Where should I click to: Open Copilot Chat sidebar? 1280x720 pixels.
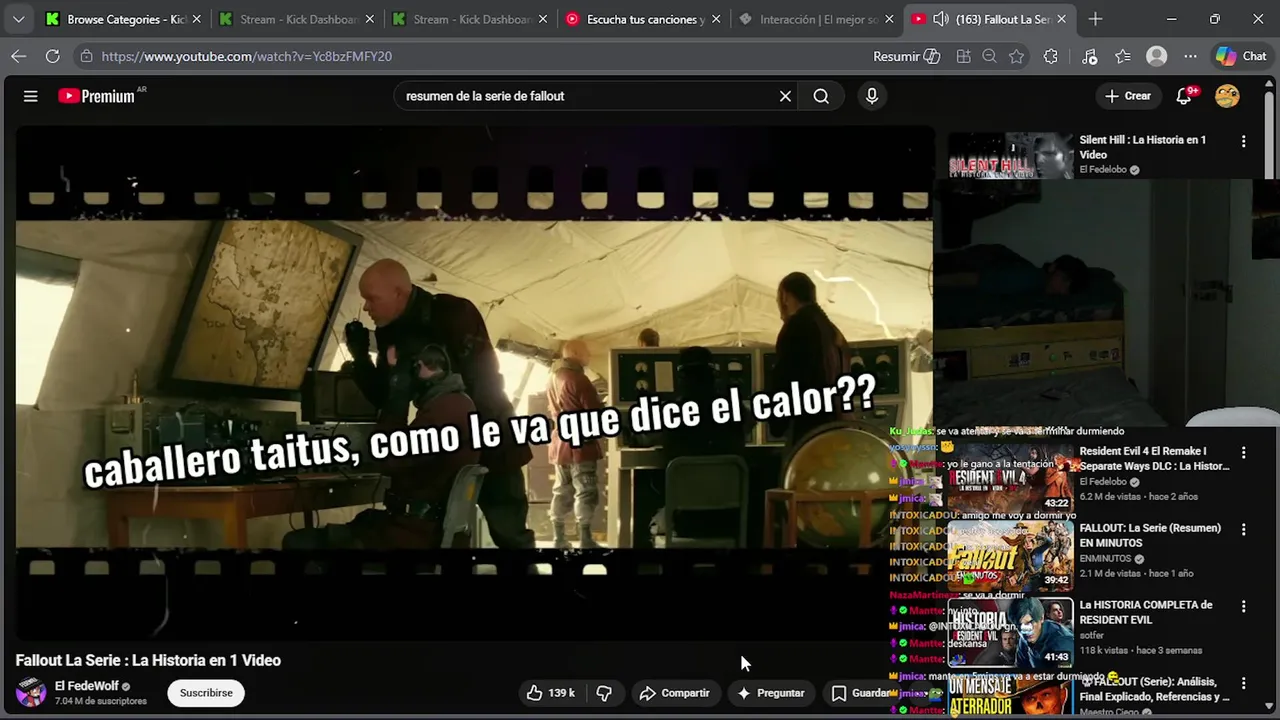click(x=1241, y=56)
